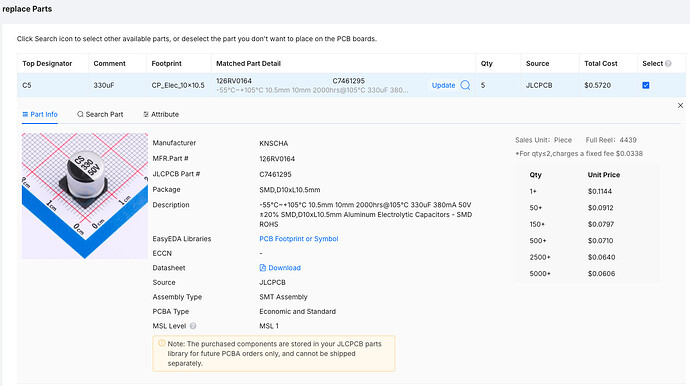
Task: Click the Top Designator column header
Action: pyautogui.click(x=47, y=63)
